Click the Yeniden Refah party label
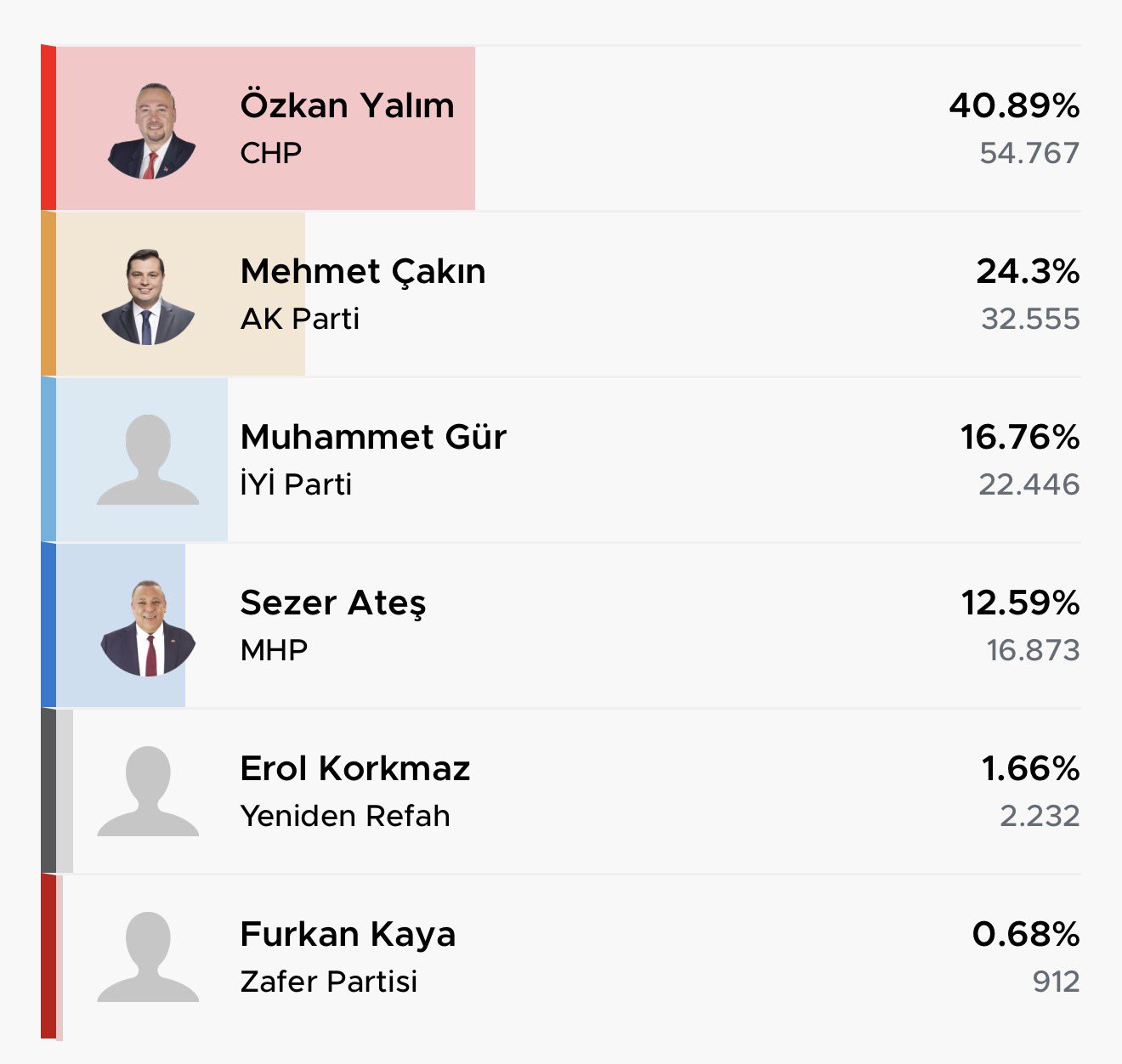Image resolution: width=1122 pixels, height=1064 pixels. pyautogui.click(x=345, y=816)
